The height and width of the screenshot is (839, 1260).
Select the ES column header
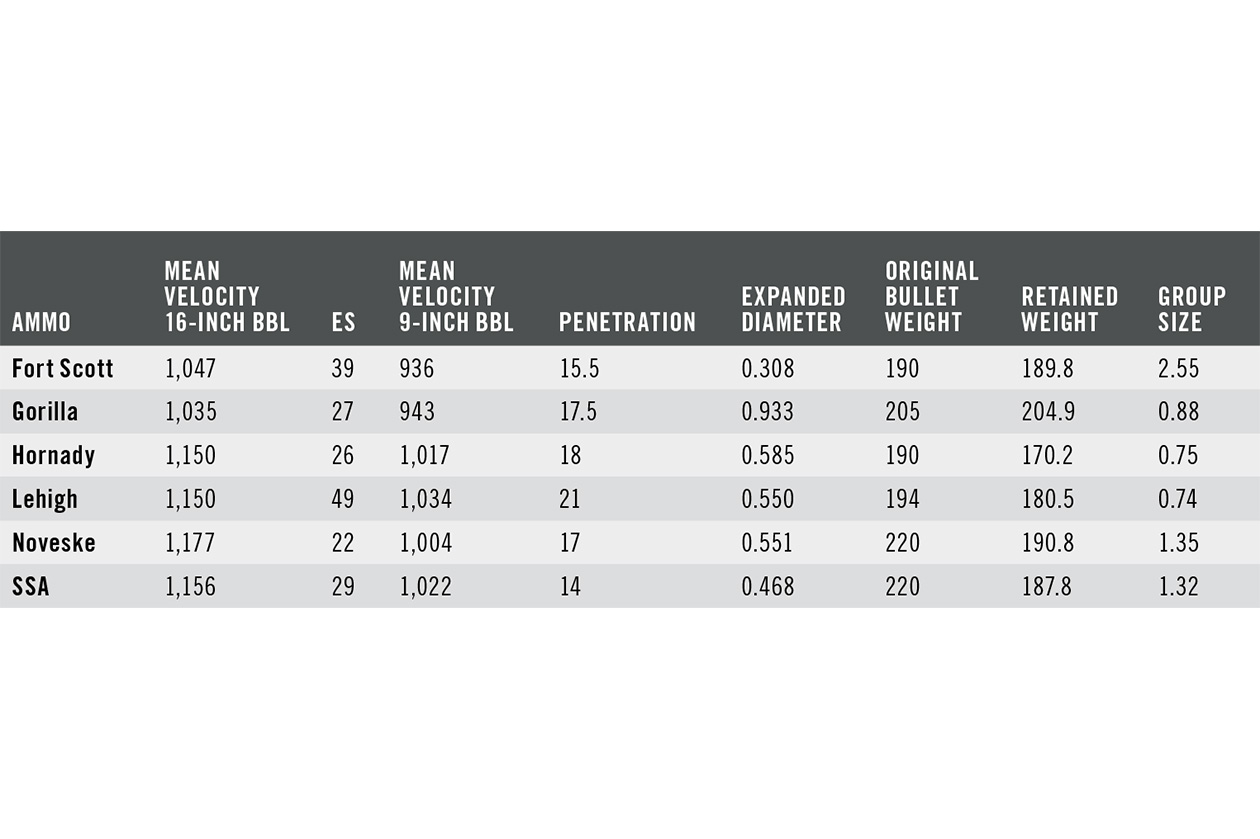tap(343, 322)
